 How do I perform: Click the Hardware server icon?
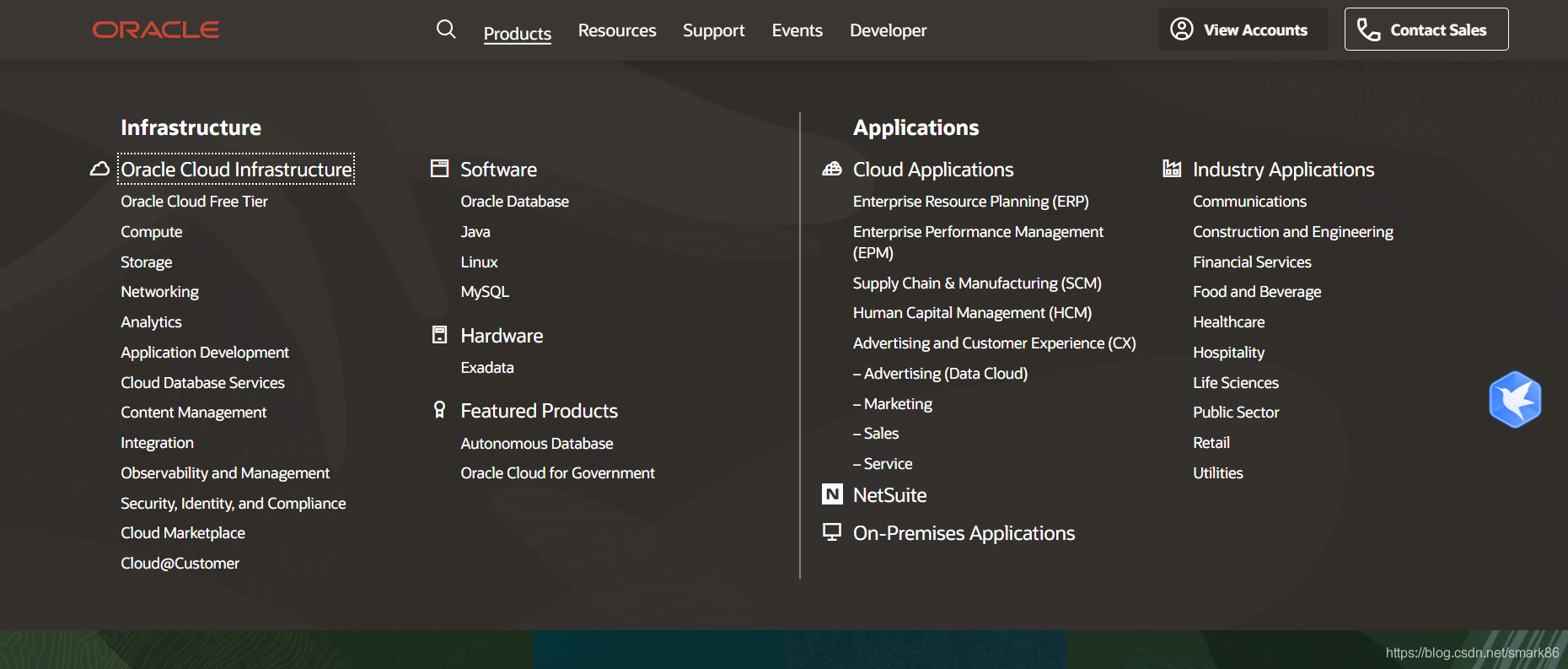tap(440, 335)
